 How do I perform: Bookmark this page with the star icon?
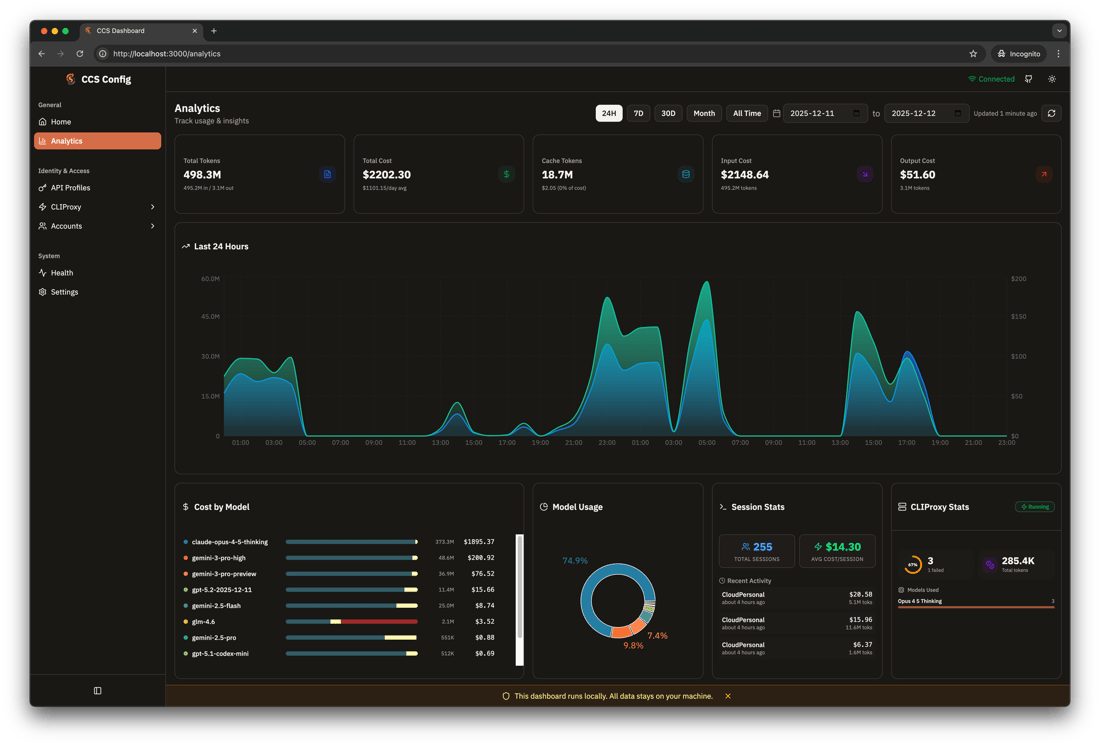tap(973, 53)
